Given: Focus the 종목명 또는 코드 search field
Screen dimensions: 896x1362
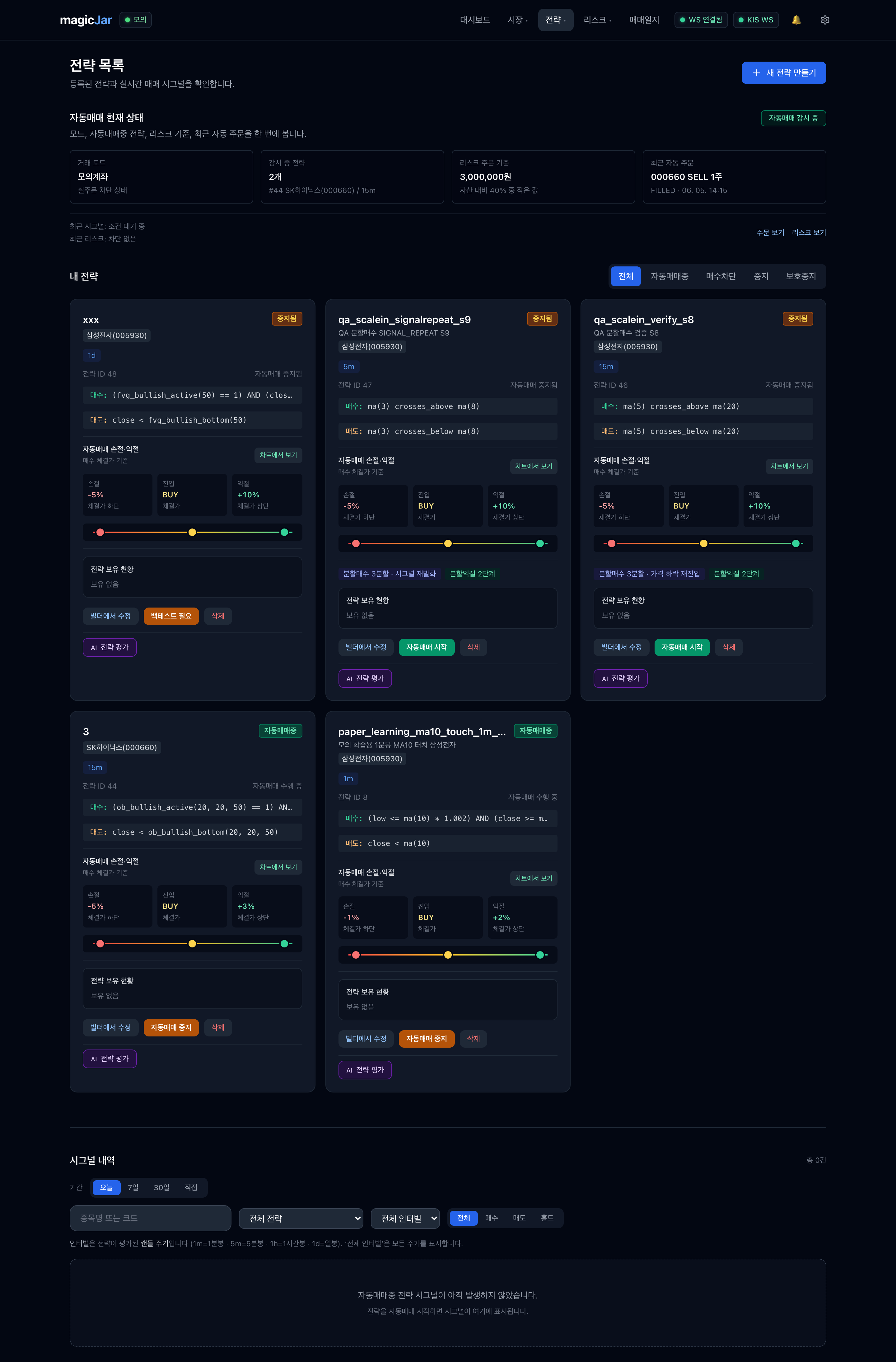Looking at the screenshot, I should coord(151,1218).
